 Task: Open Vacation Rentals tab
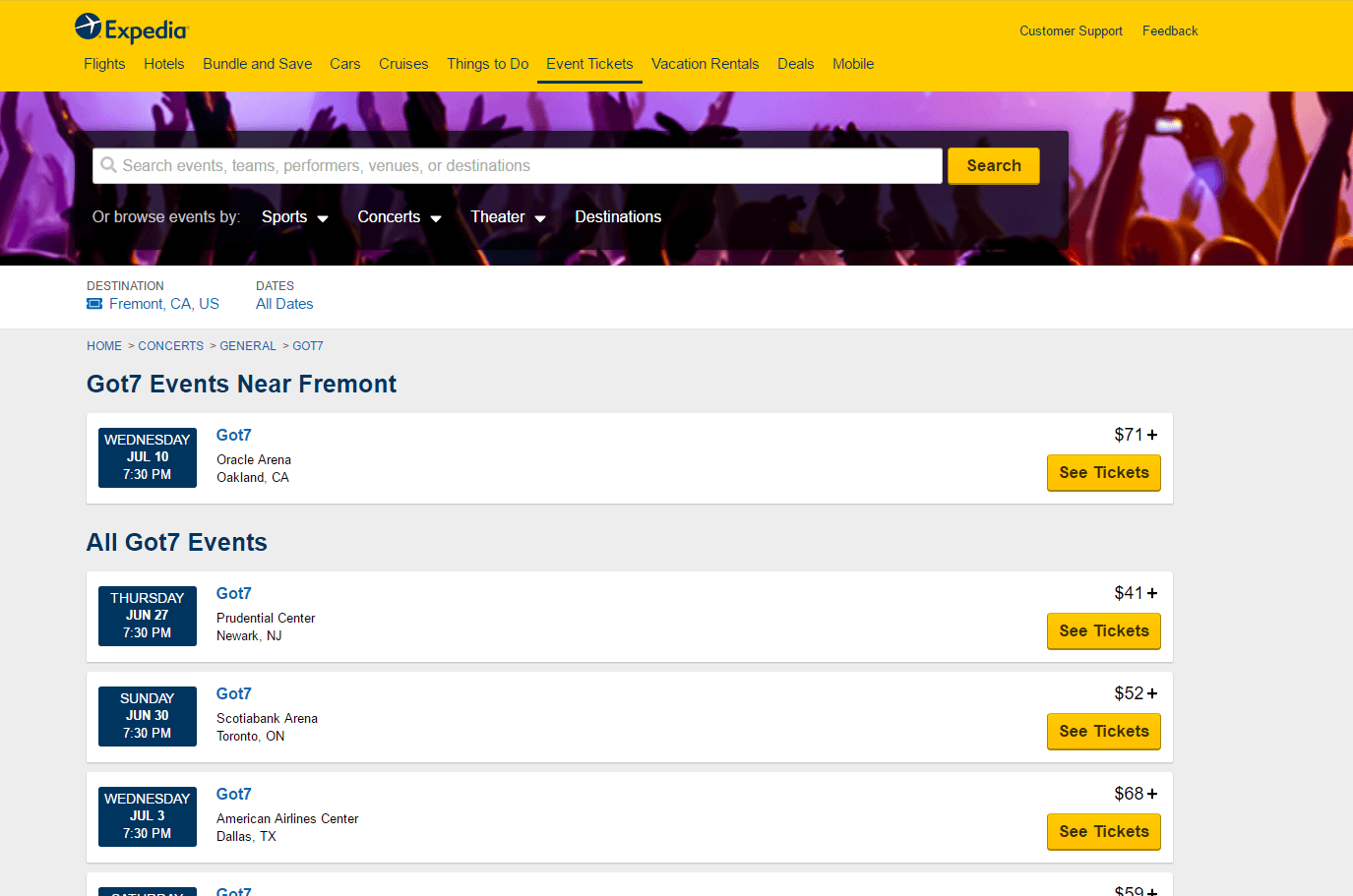[706, 64]
